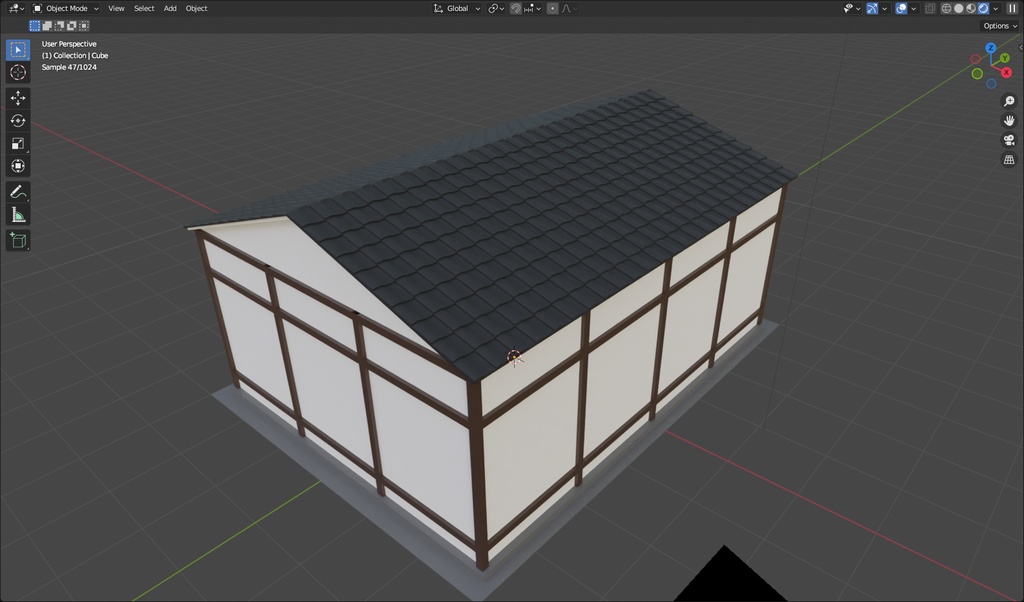Open visibility and selectability dropdown
This screenshot has width=1024, height=602.
pos(852,8)
